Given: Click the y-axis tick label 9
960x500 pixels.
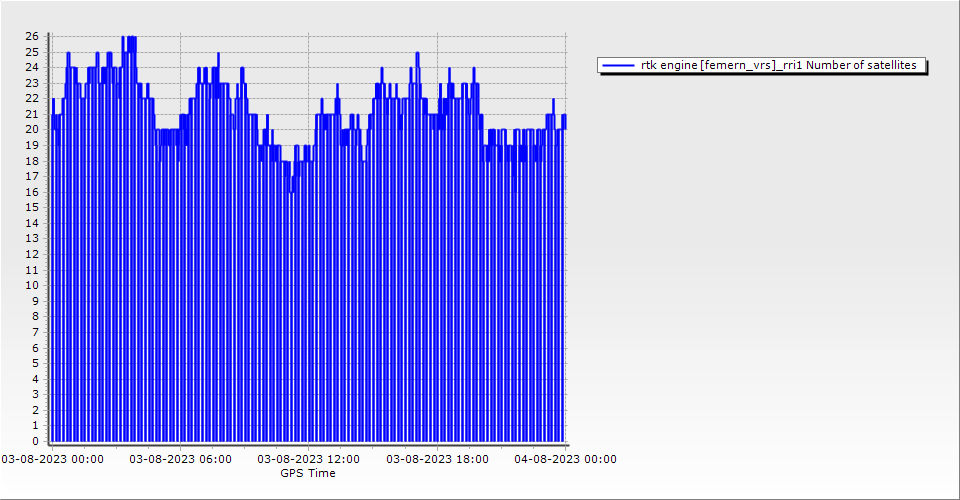Looking at the screenshot, I should tap(35, 301).
